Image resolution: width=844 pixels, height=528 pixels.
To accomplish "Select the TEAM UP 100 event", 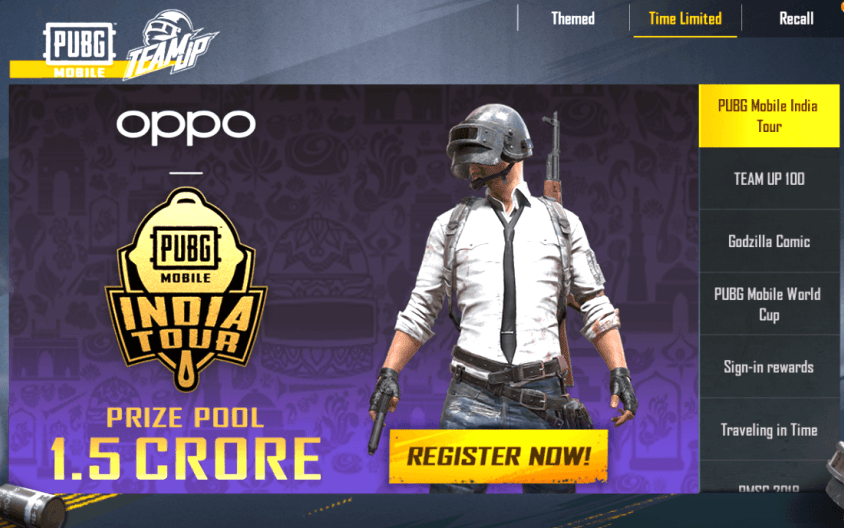I will pos(769,179).
